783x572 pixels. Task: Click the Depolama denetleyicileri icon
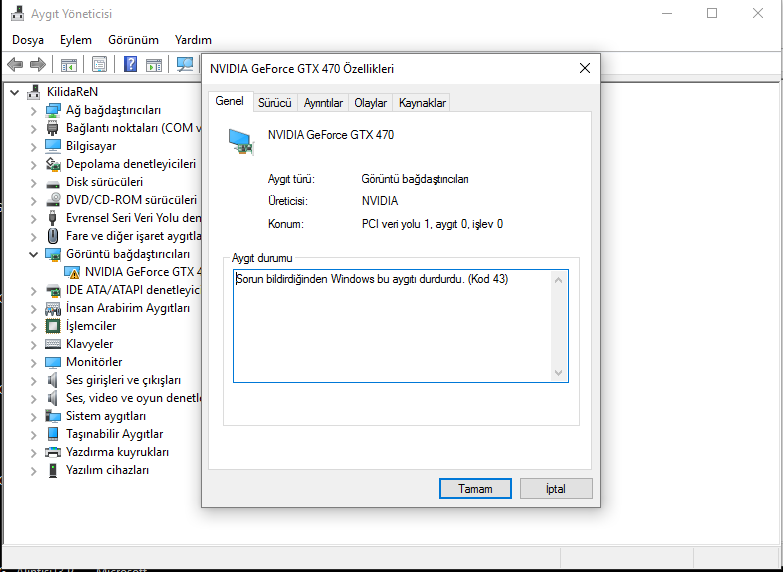click(53, 164)
